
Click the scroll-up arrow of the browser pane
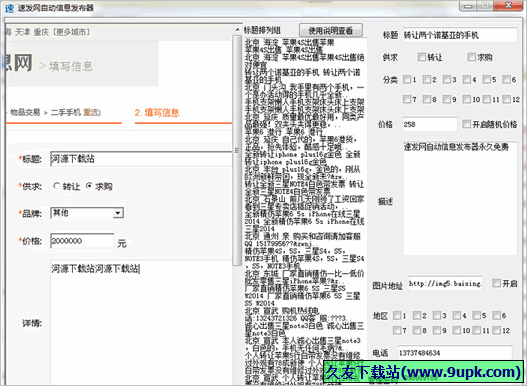click(237, 30)
